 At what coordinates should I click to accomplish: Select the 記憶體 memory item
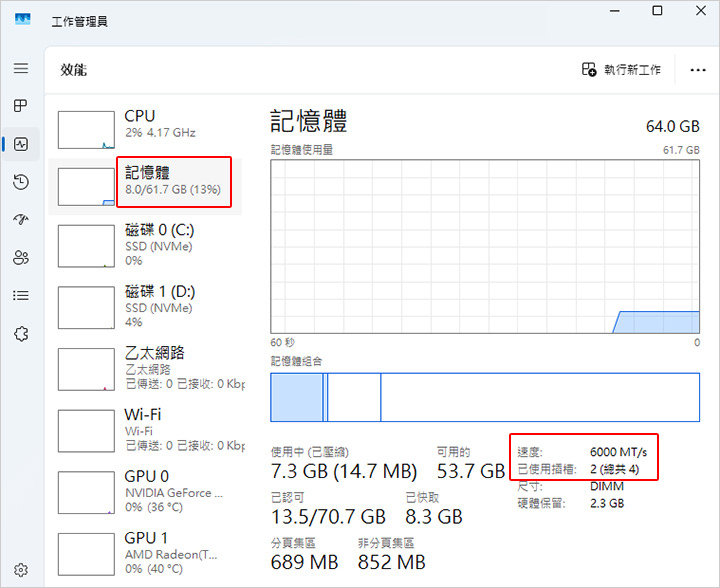click(x=145, y=187)
